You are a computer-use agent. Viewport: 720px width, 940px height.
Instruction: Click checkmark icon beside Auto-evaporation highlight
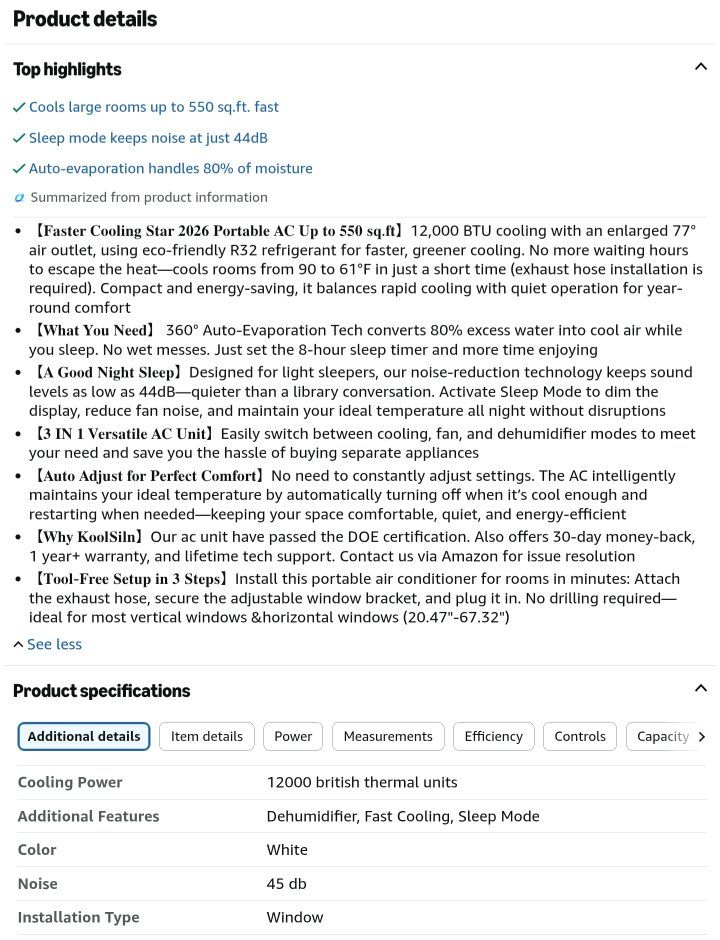[19, 168]
